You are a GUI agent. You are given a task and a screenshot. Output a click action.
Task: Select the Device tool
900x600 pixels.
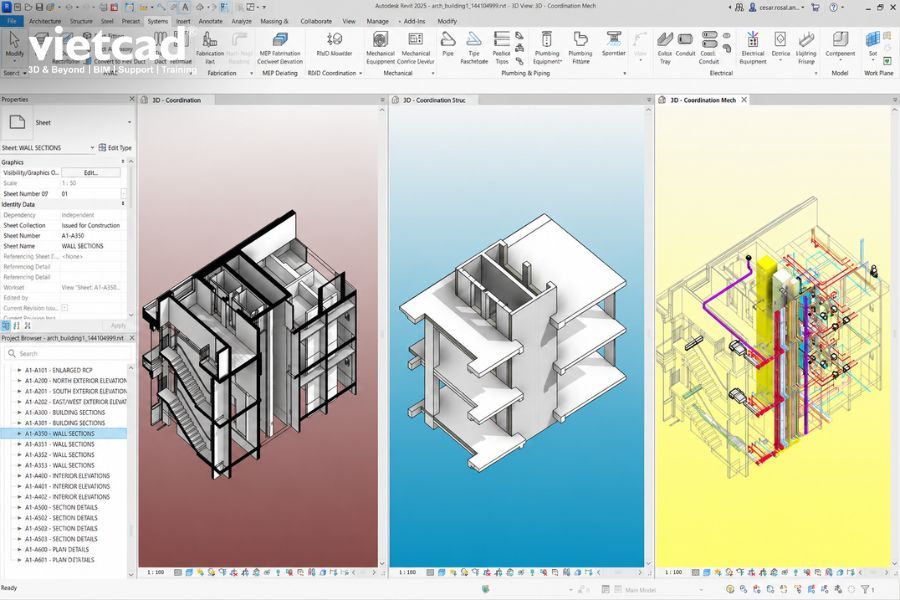781,46
